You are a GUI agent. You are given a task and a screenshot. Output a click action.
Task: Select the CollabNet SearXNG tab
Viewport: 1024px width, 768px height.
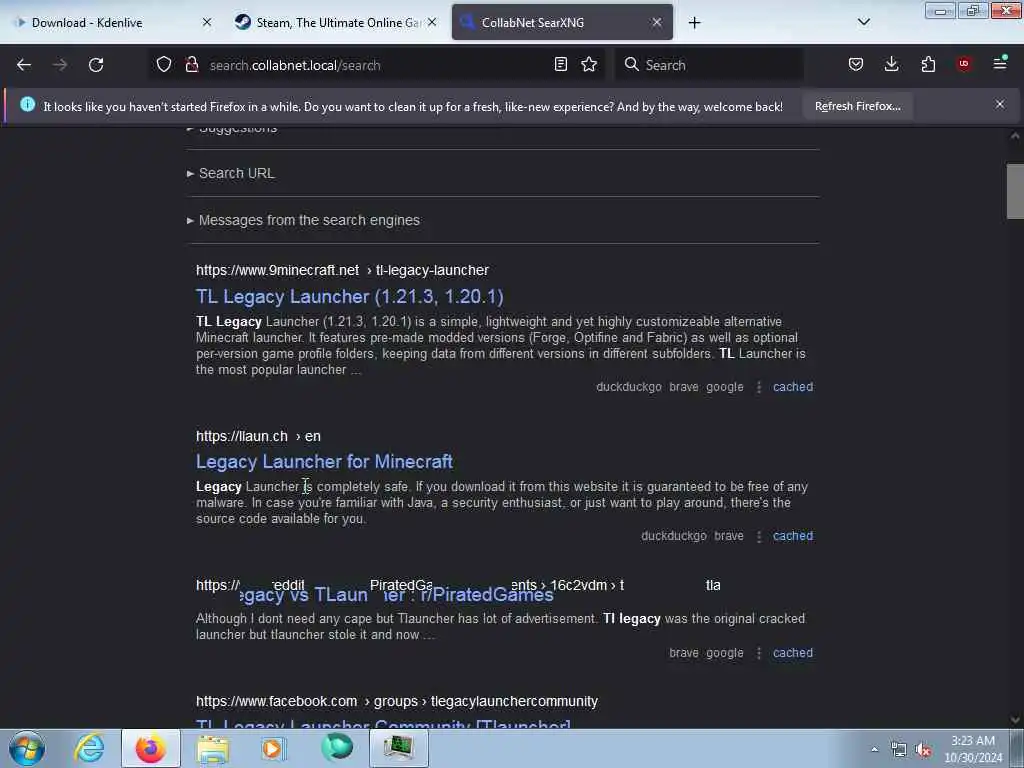[562, 22]
